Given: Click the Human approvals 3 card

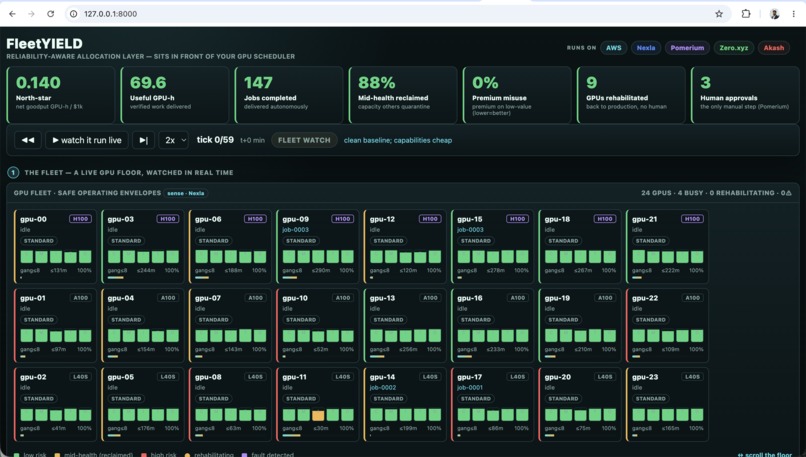Looking at the screenshot, I should click(x=745, y=95).
